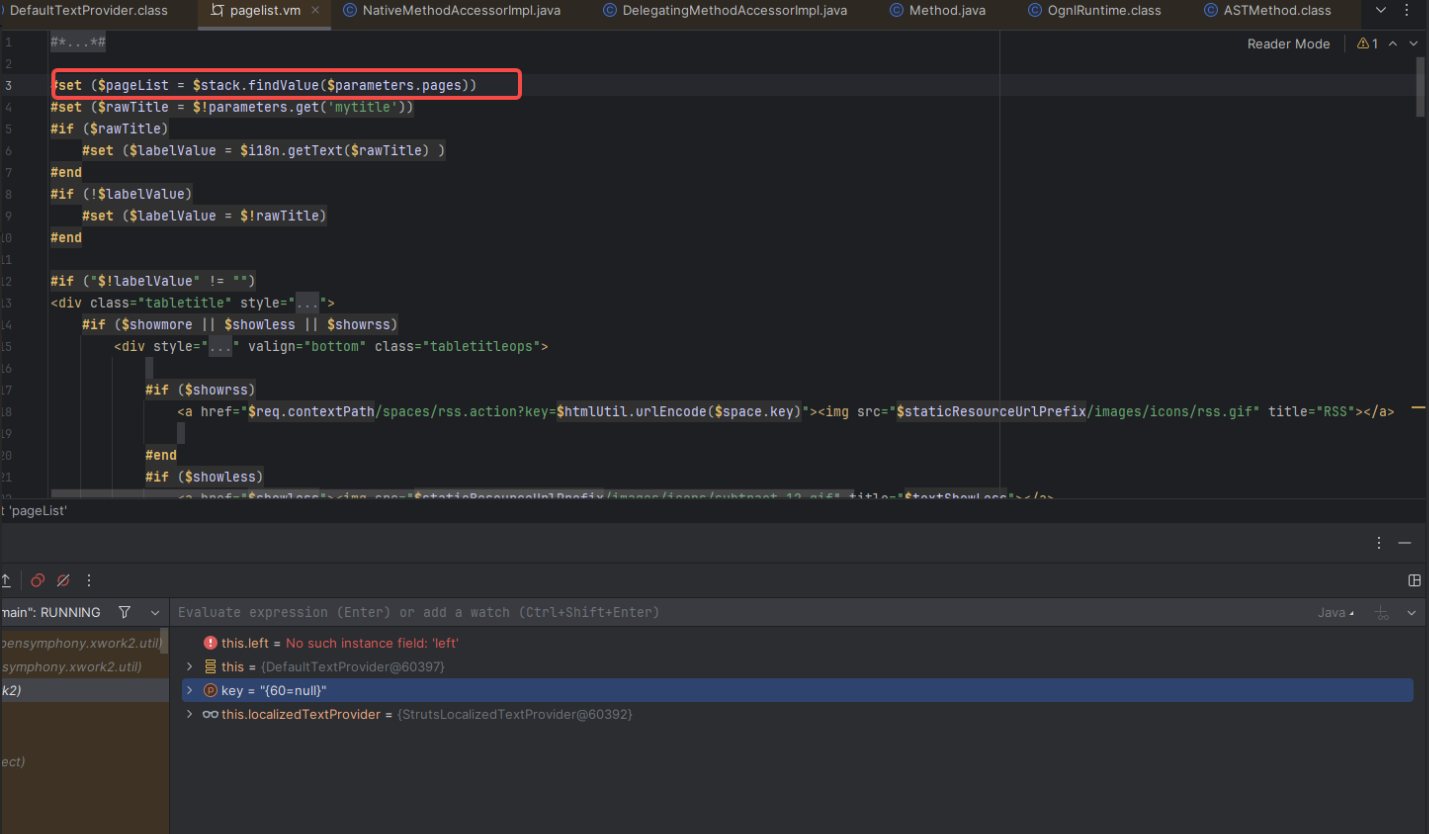Expand this.localizedTextProvider watch node
The width and height of the screenshot is (1429, 834).
pyautogui.click(x=189, y=714)
